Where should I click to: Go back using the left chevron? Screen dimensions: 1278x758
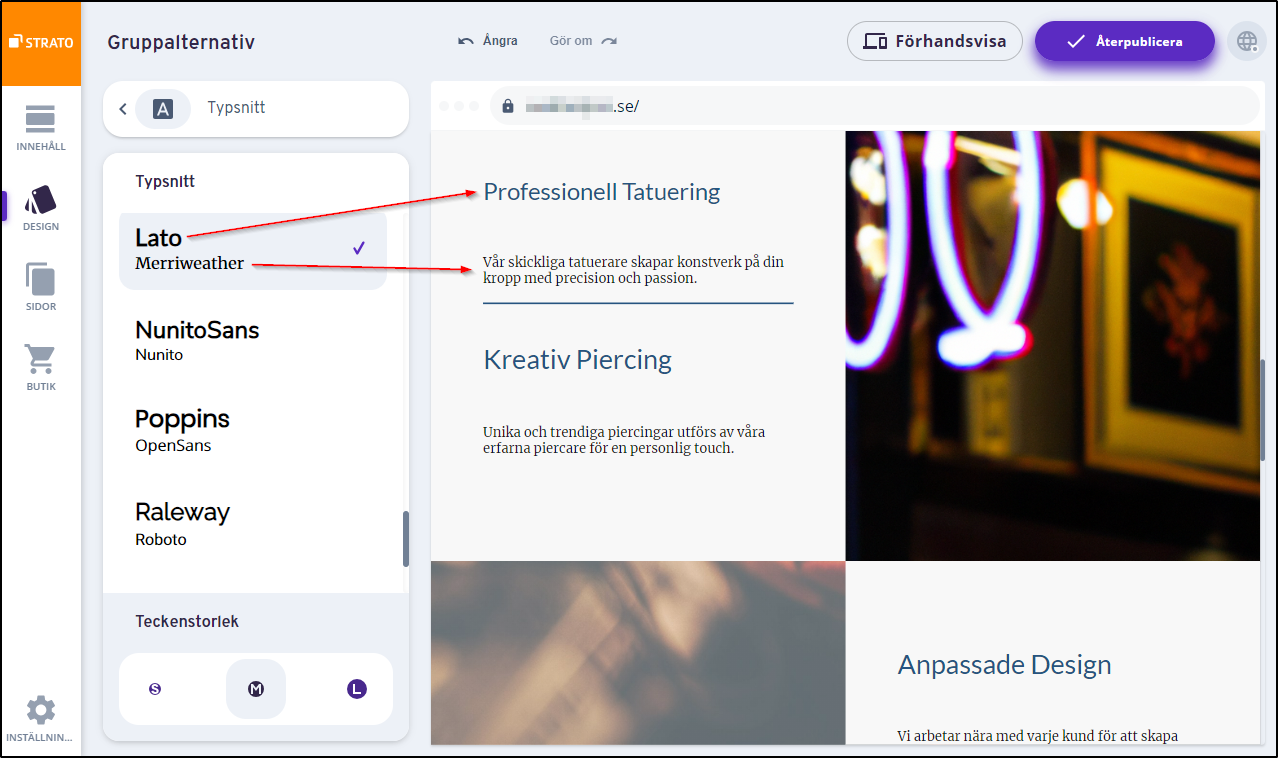click(123, 109)
